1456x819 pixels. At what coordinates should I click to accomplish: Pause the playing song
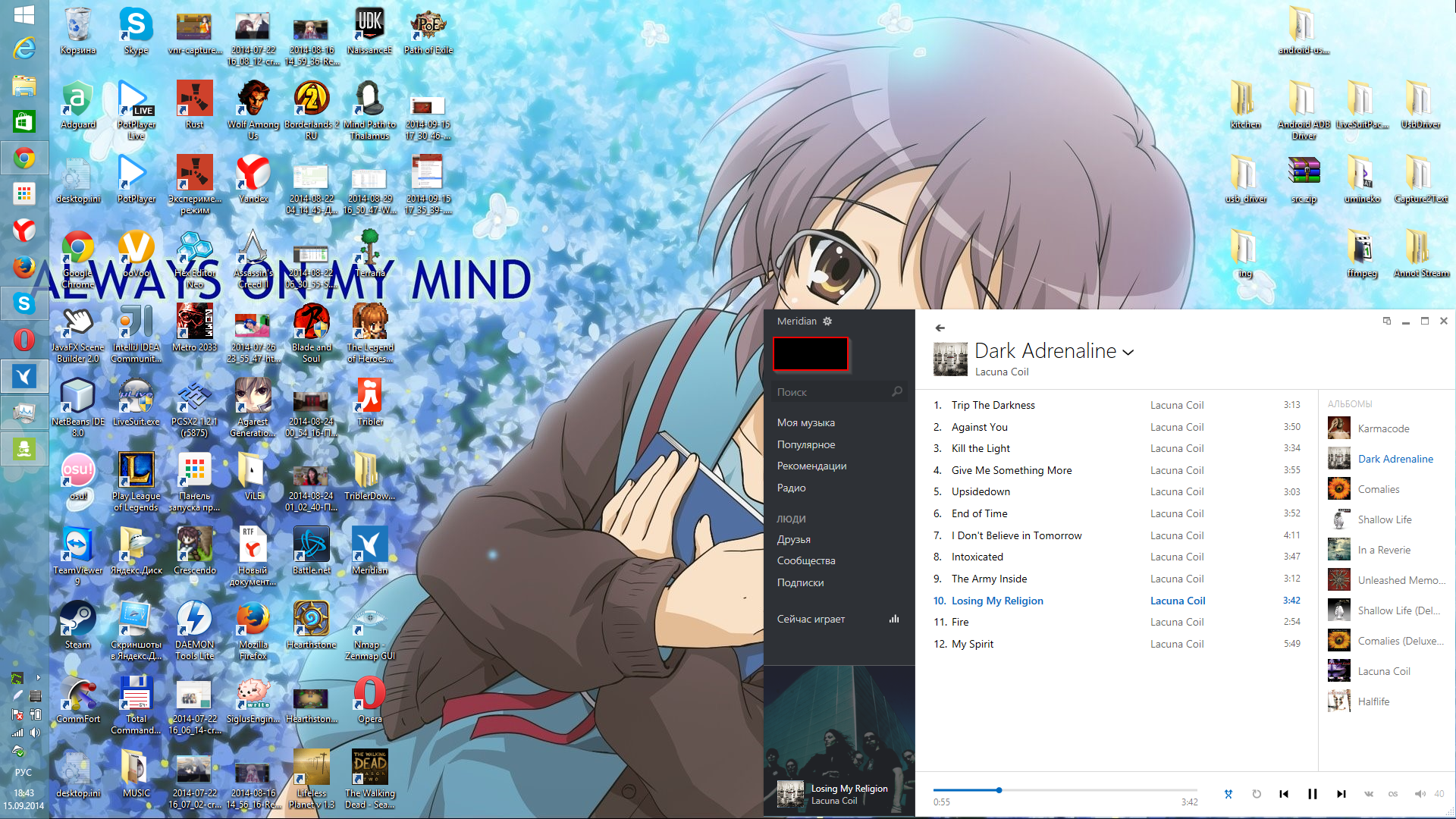click(1312, 794)
